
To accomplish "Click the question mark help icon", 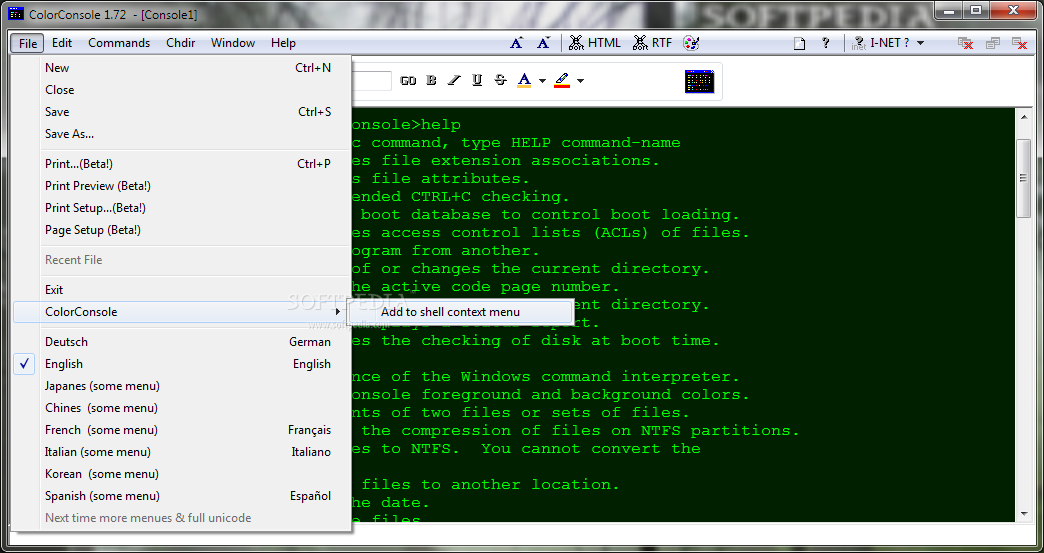I will coord(826,43).
